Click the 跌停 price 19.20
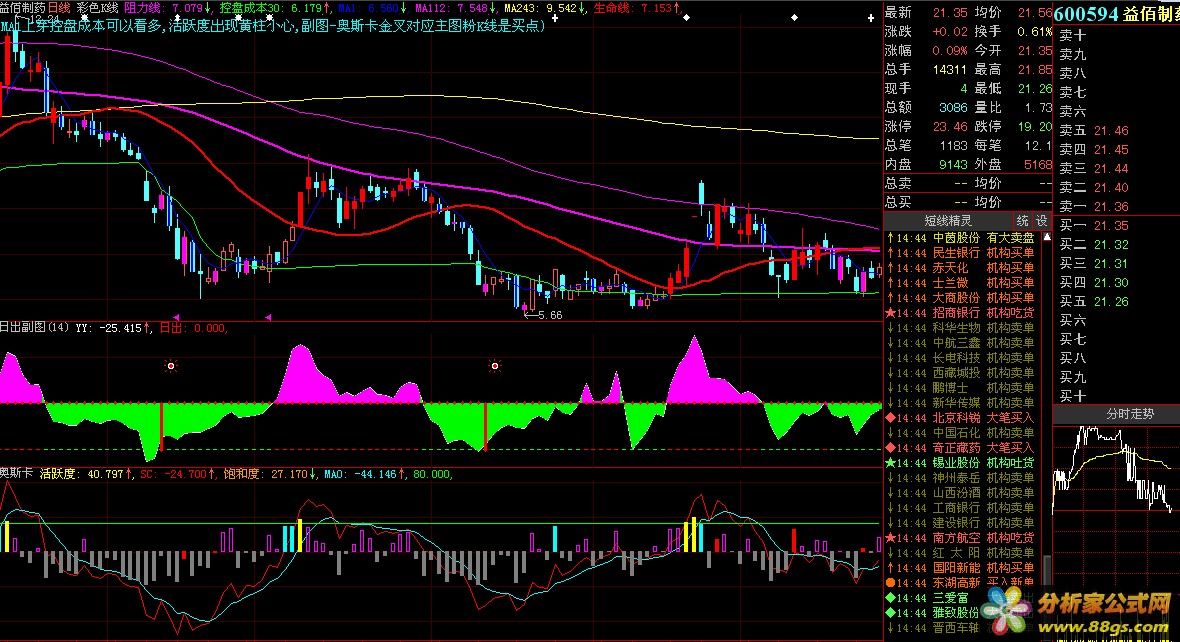The height and width of the screenshot is (642, 1180). click(x=1035, y=126)
